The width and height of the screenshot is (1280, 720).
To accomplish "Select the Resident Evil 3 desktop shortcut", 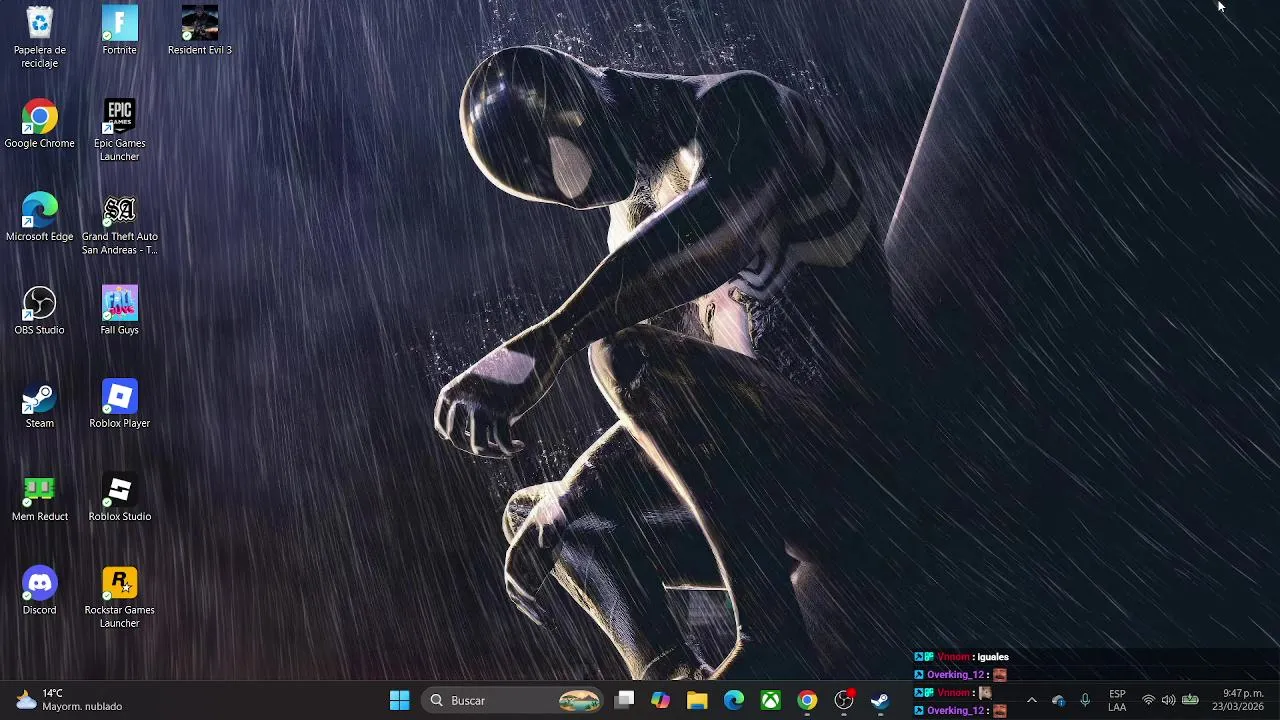I will tap(199, 31).
